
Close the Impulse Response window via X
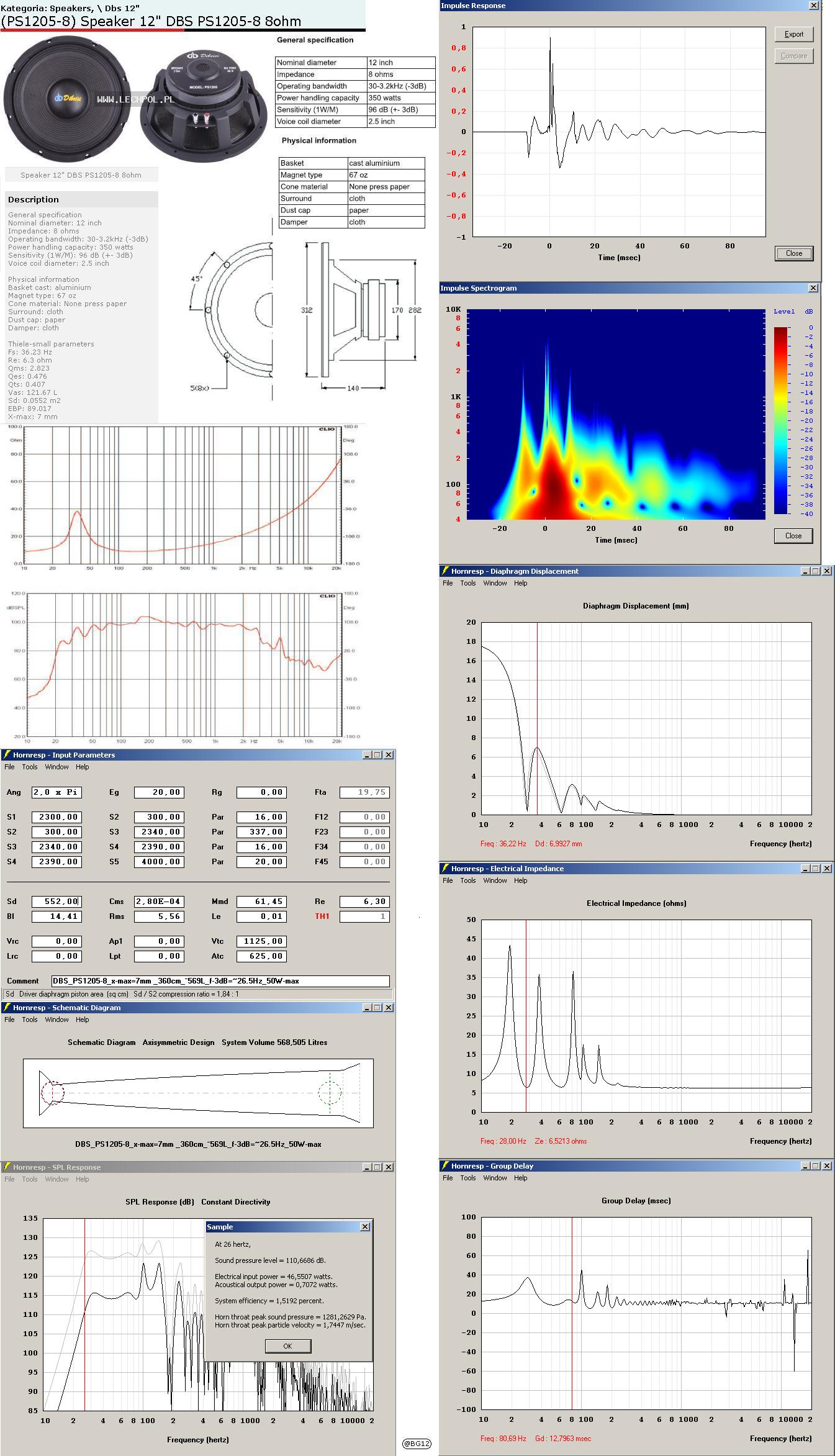pos(814,6)
